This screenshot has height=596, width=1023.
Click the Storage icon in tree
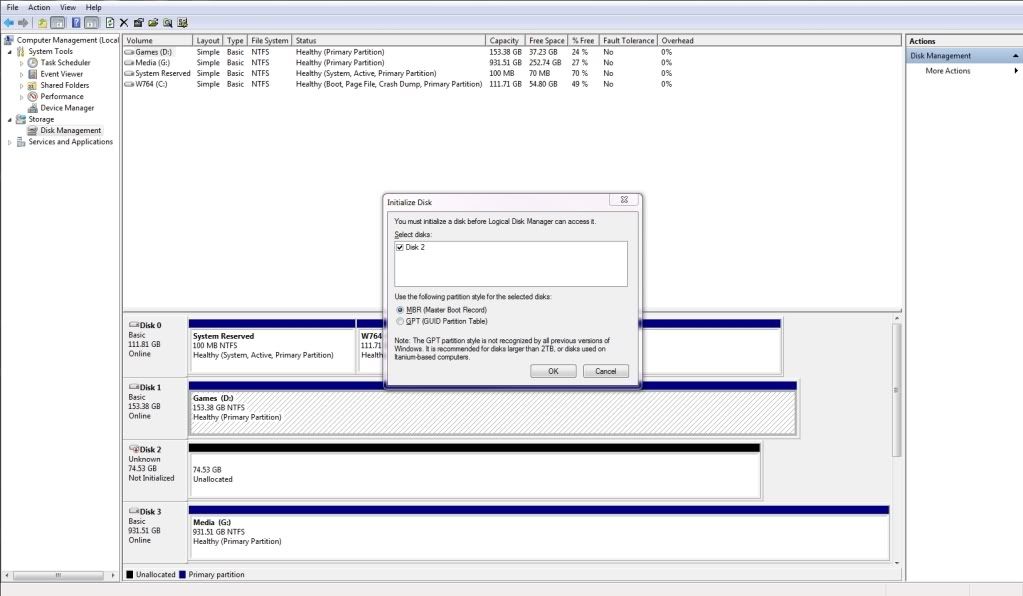point(21,119)
